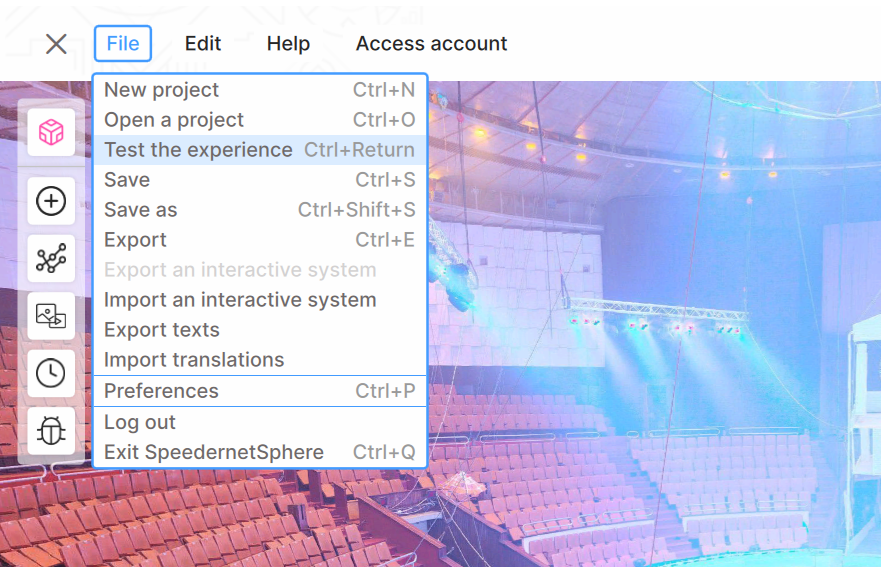Click Export in the File menu
The image size is (881, 567).
pos(135,240)
